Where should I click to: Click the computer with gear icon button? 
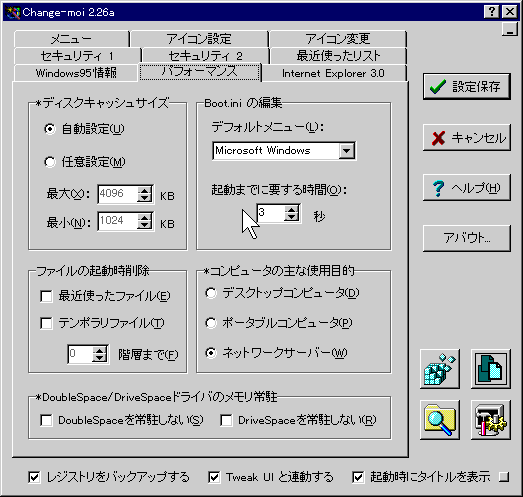(491, 420)
